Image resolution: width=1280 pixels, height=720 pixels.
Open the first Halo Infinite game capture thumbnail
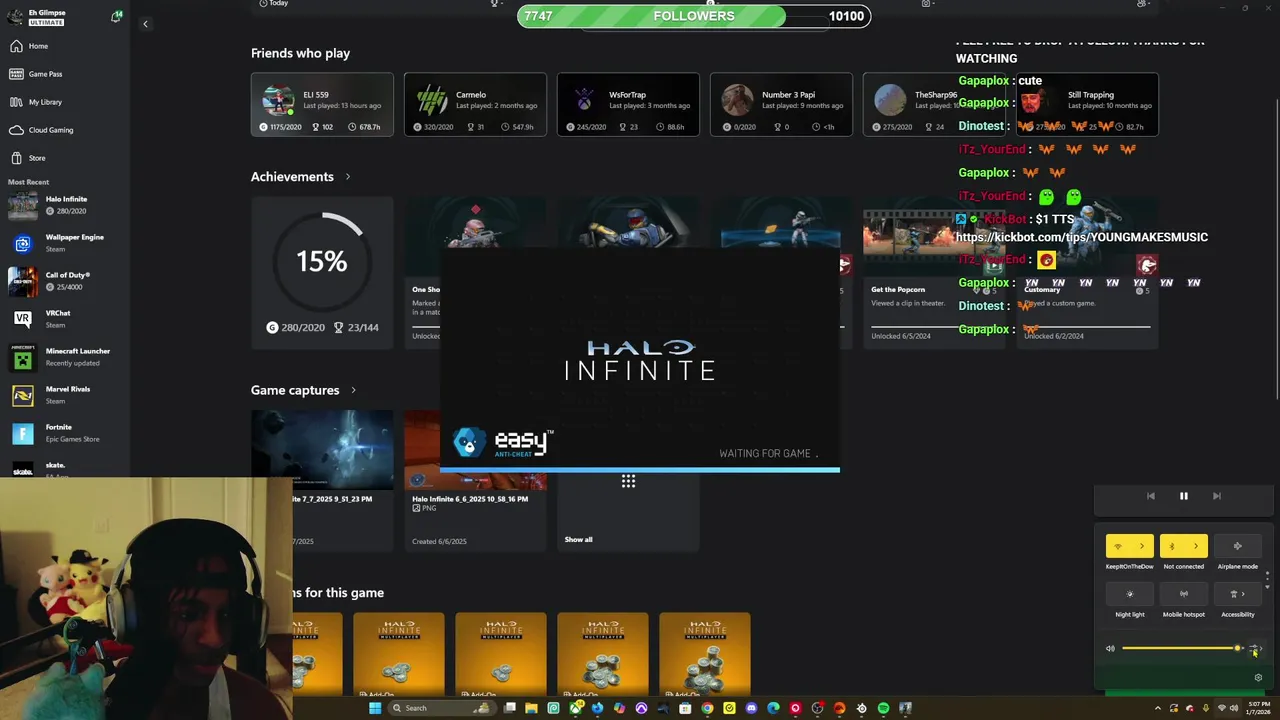coord(322,450)
